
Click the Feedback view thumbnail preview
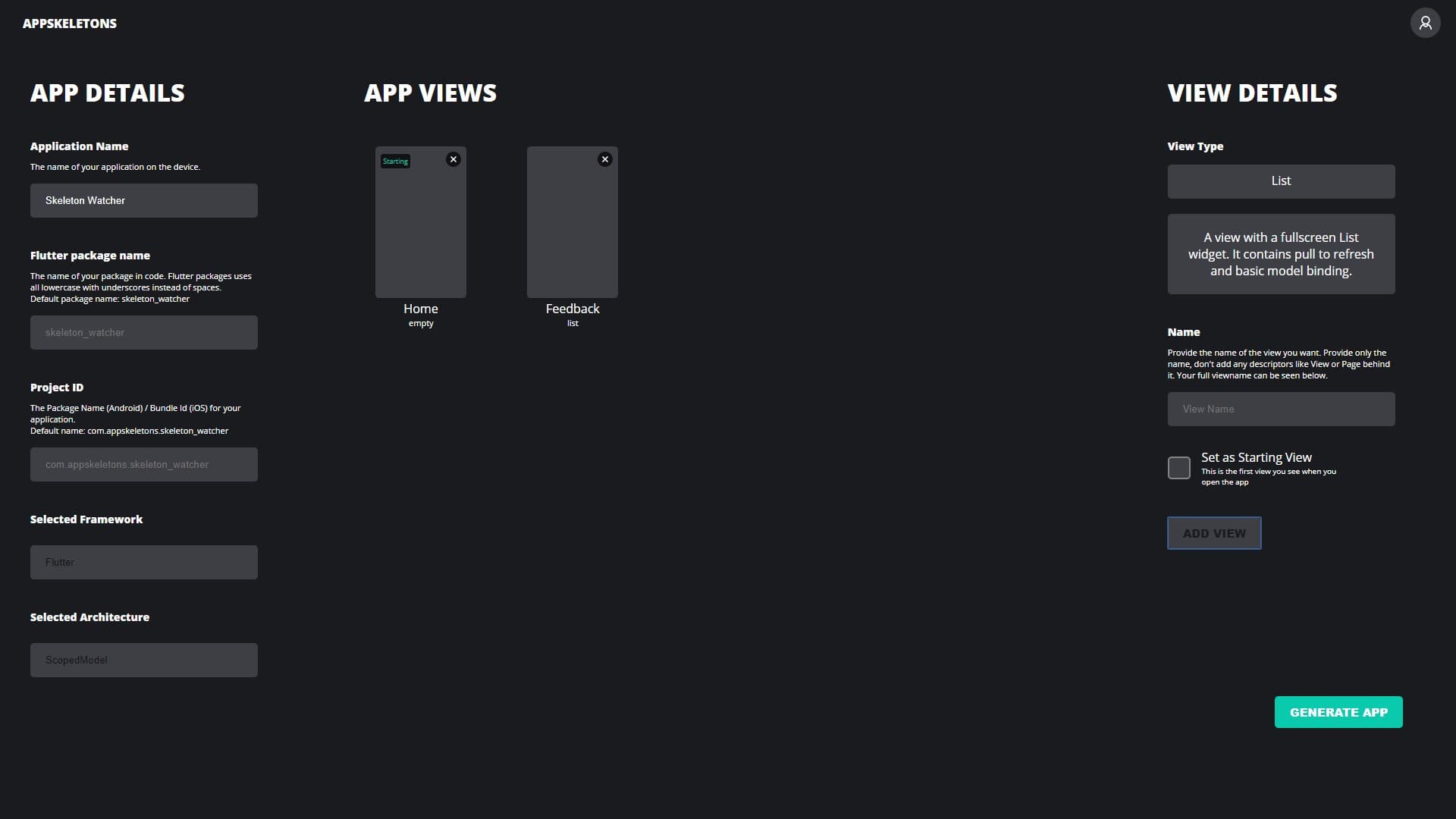(572, 222)
